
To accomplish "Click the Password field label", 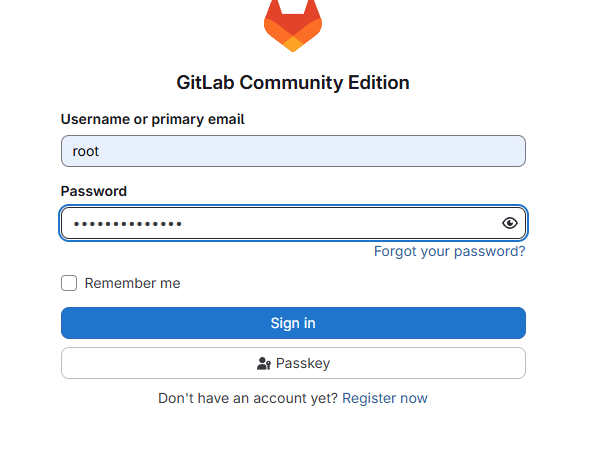I will pyautogui.click(x=94, y=191).
